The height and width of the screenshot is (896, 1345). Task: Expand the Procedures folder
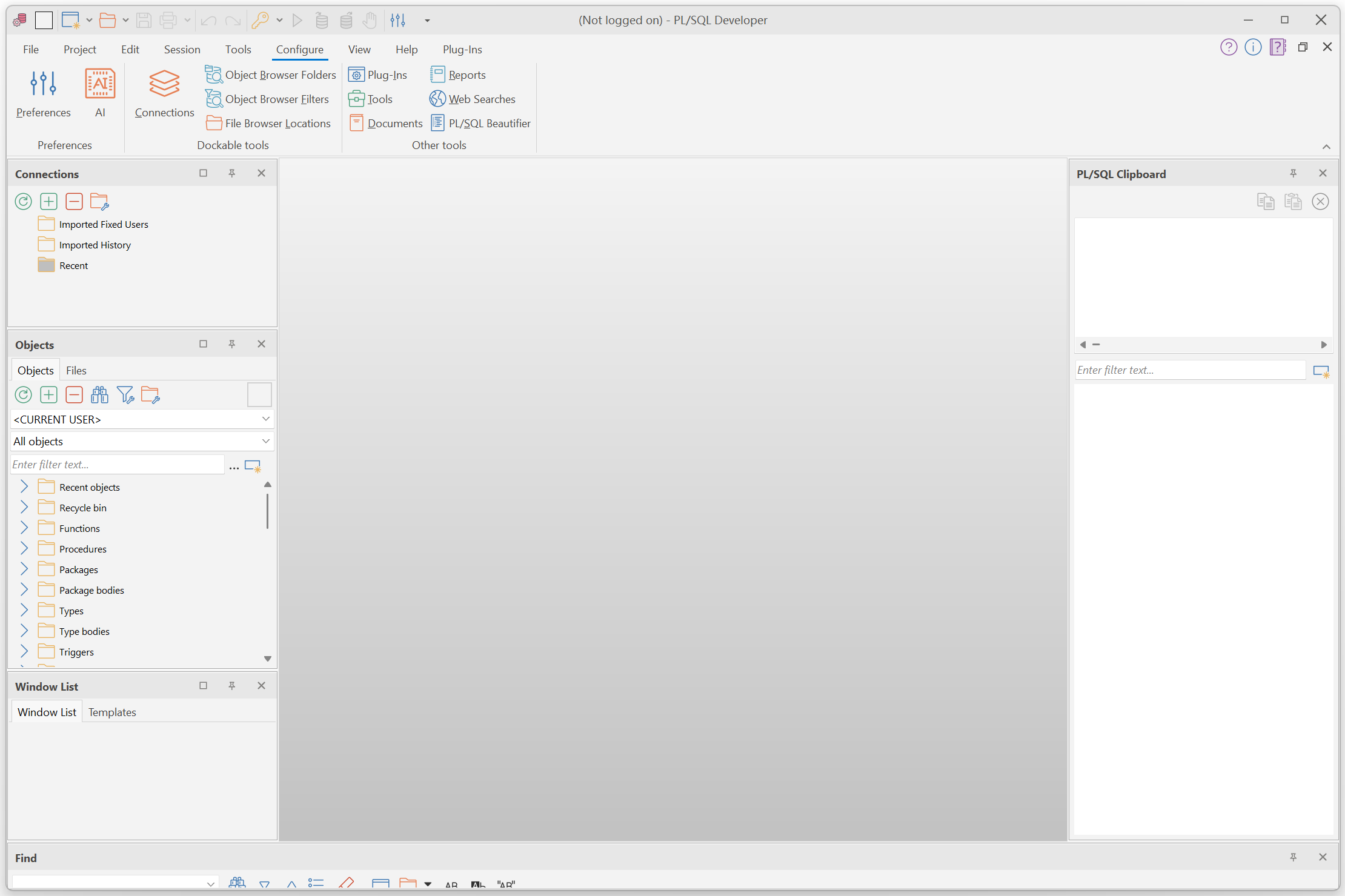coord(24,549)
